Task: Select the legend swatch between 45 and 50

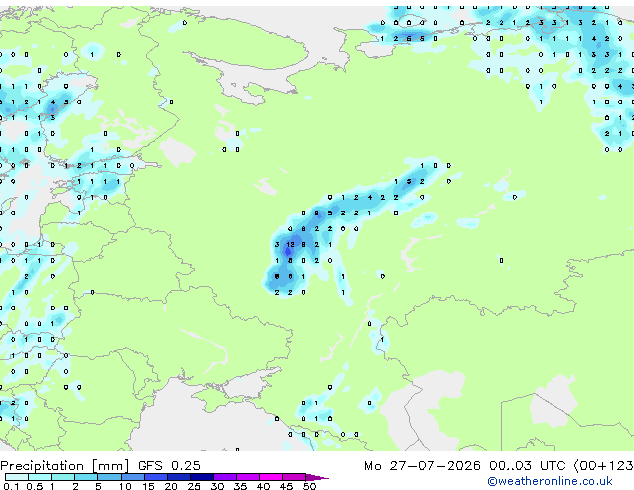Action: pos(294,477)
